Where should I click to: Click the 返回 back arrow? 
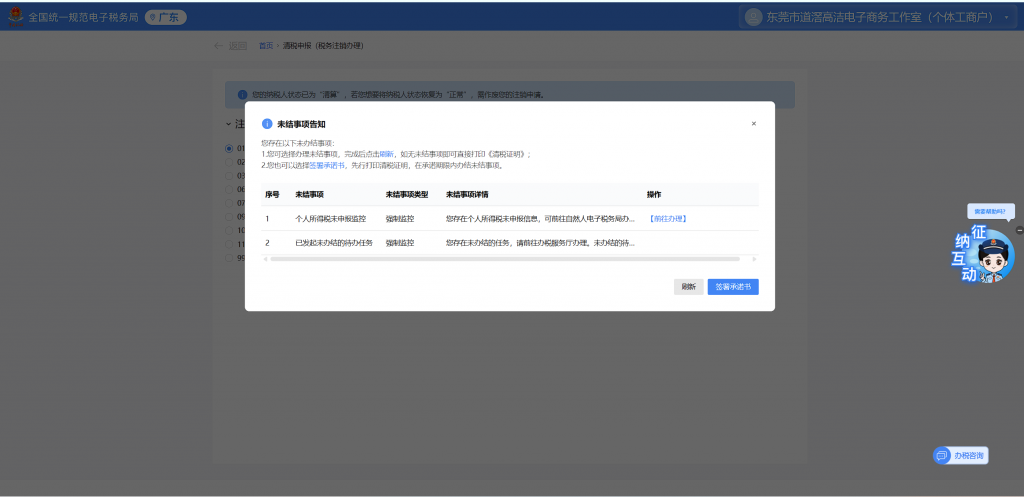point(219,46)
